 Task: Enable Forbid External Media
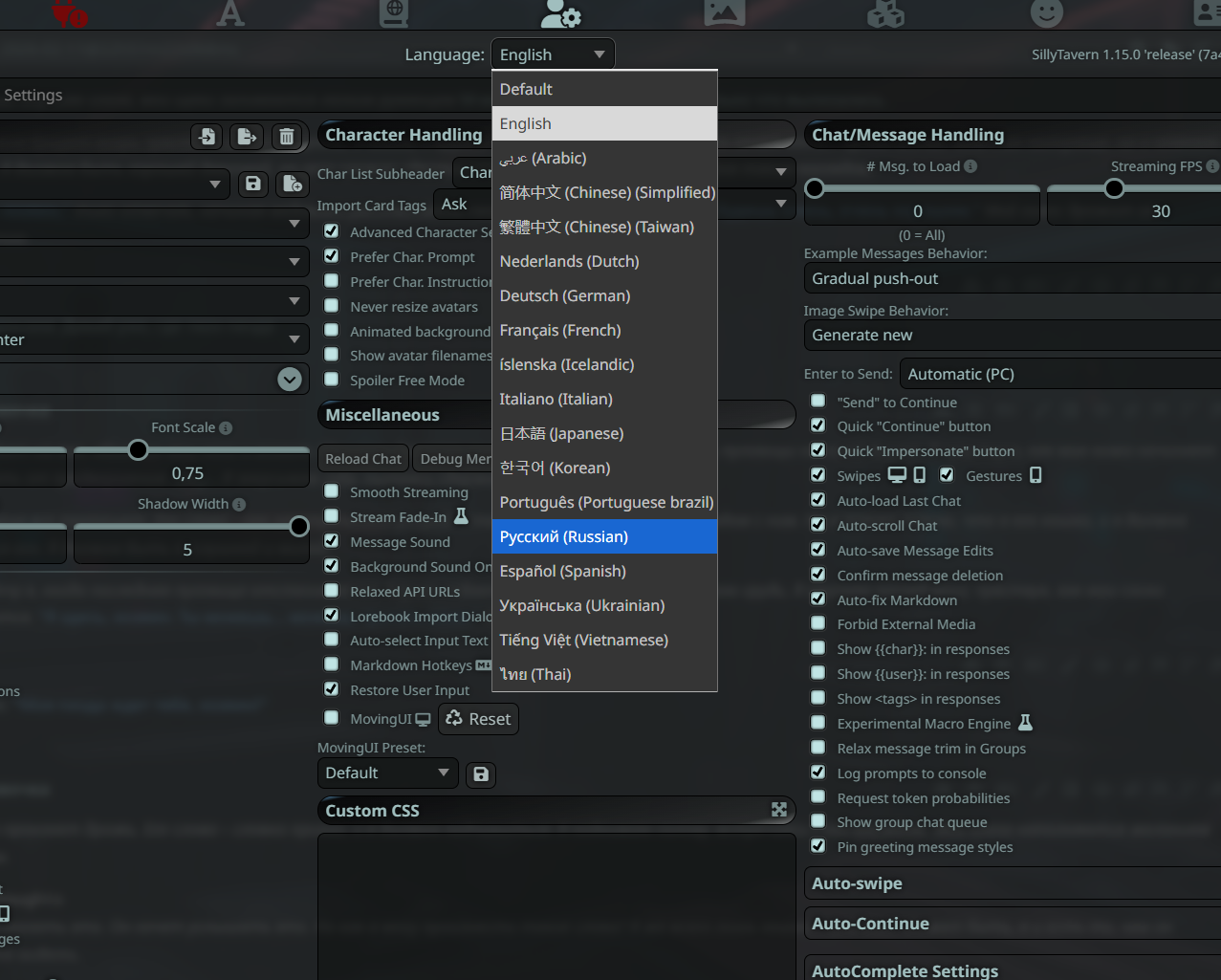(818, 622)
